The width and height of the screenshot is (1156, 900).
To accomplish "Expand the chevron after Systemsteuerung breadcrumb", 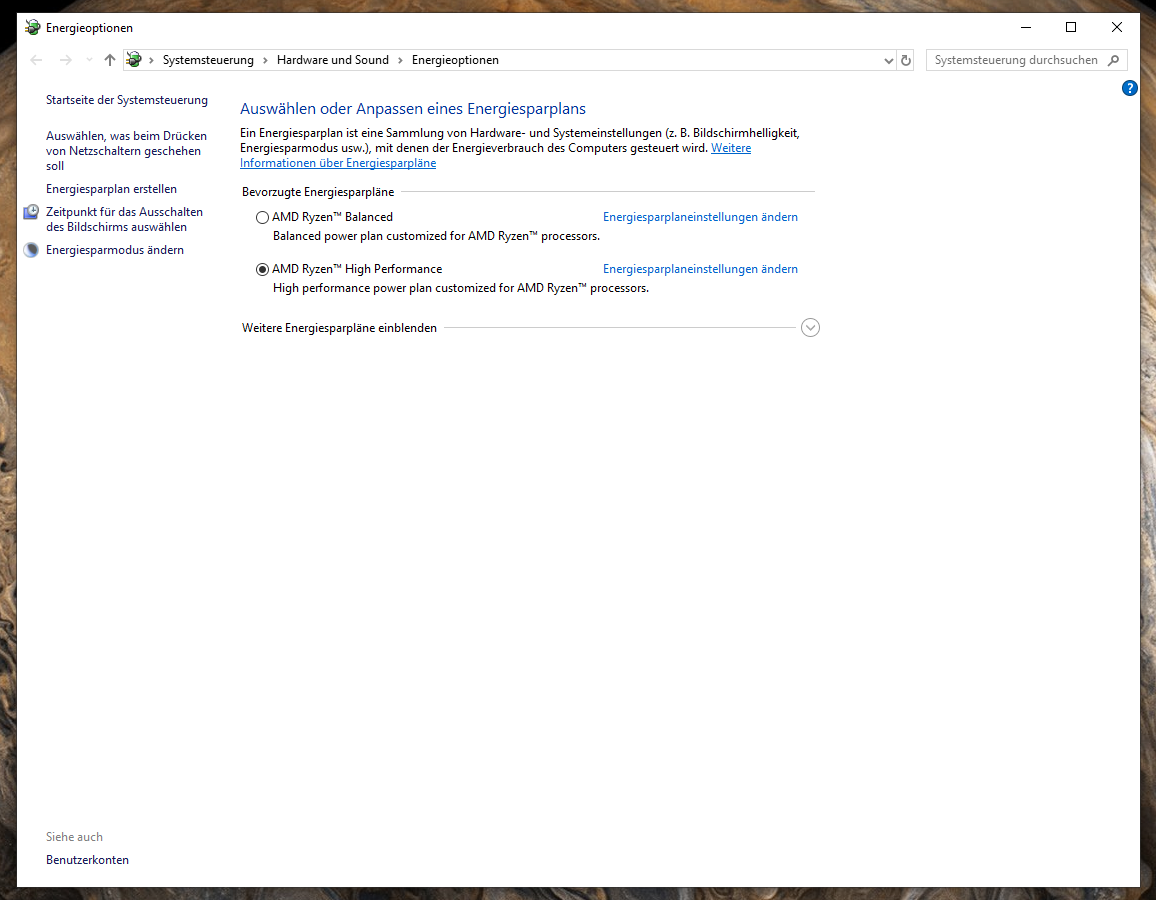I will [265, 60].
